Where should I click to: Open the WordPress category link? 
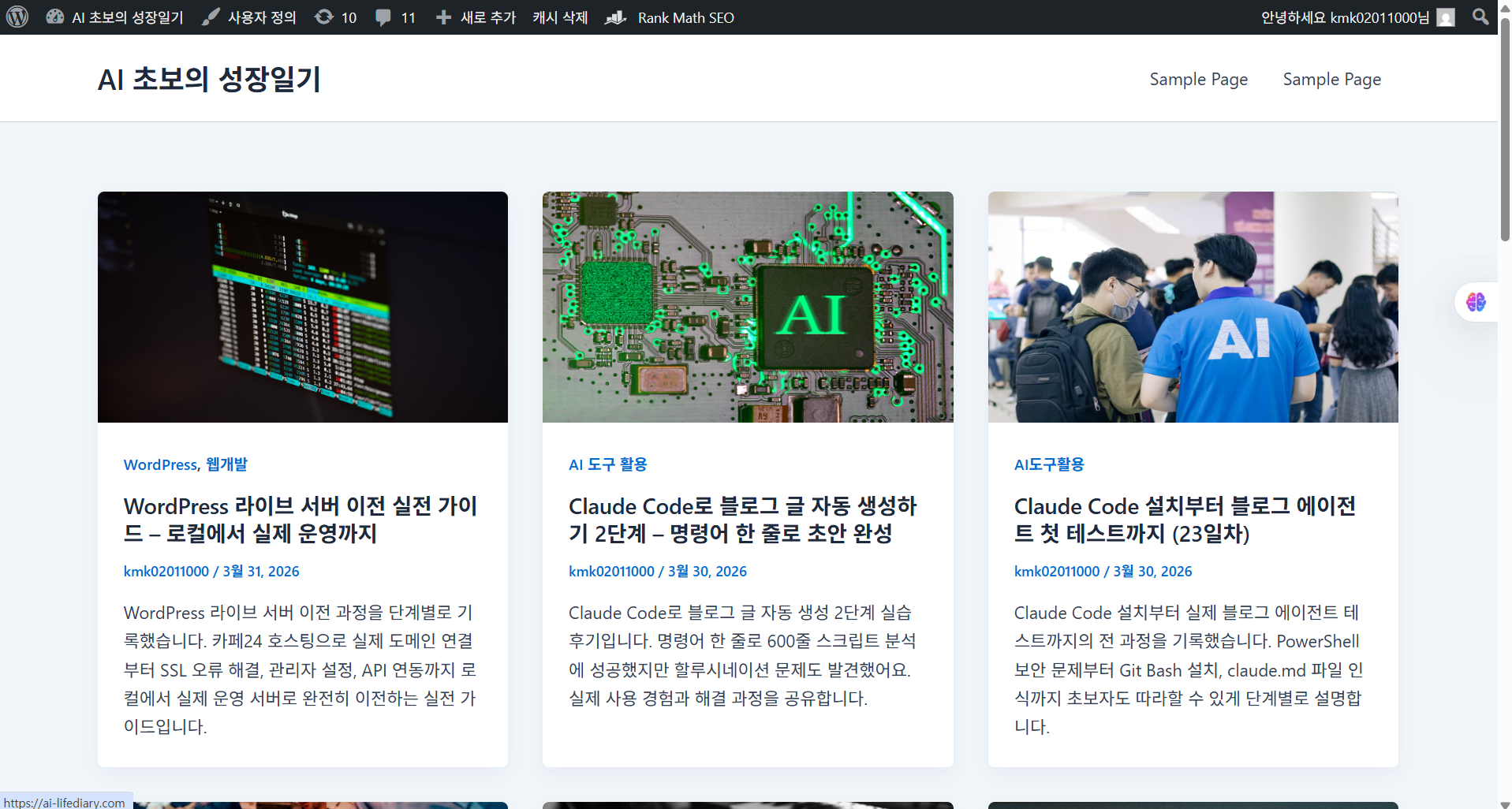159,464
